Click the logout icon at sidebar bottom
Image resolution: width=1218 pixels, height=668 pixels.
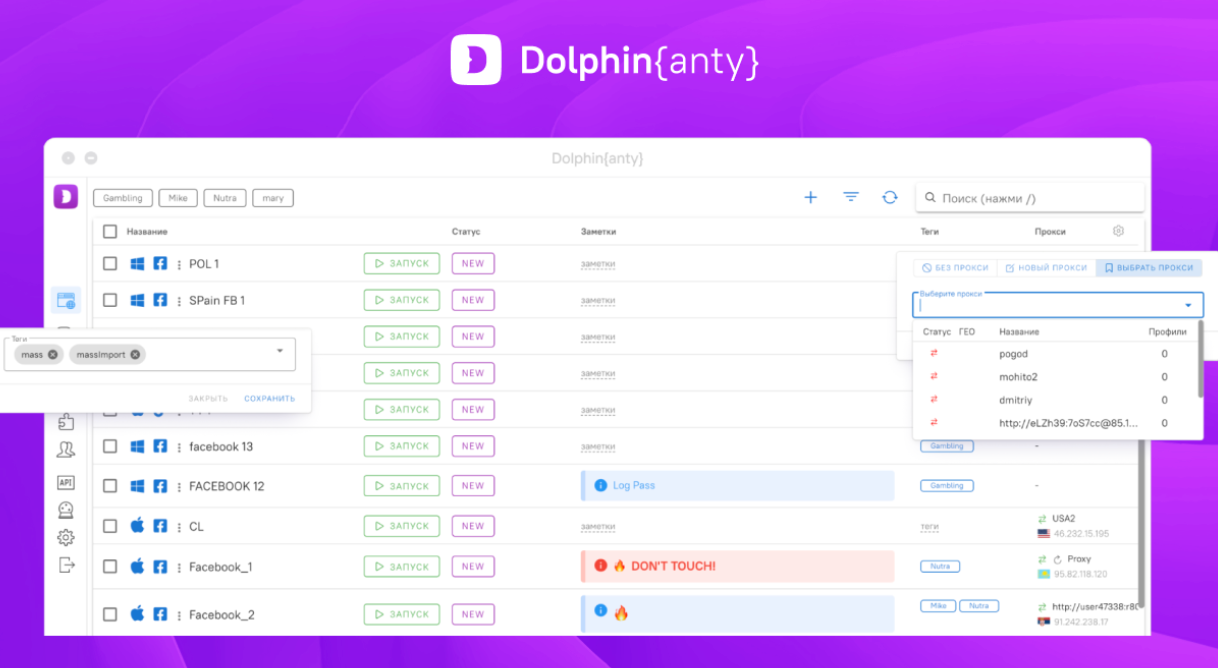pos(65,564)
